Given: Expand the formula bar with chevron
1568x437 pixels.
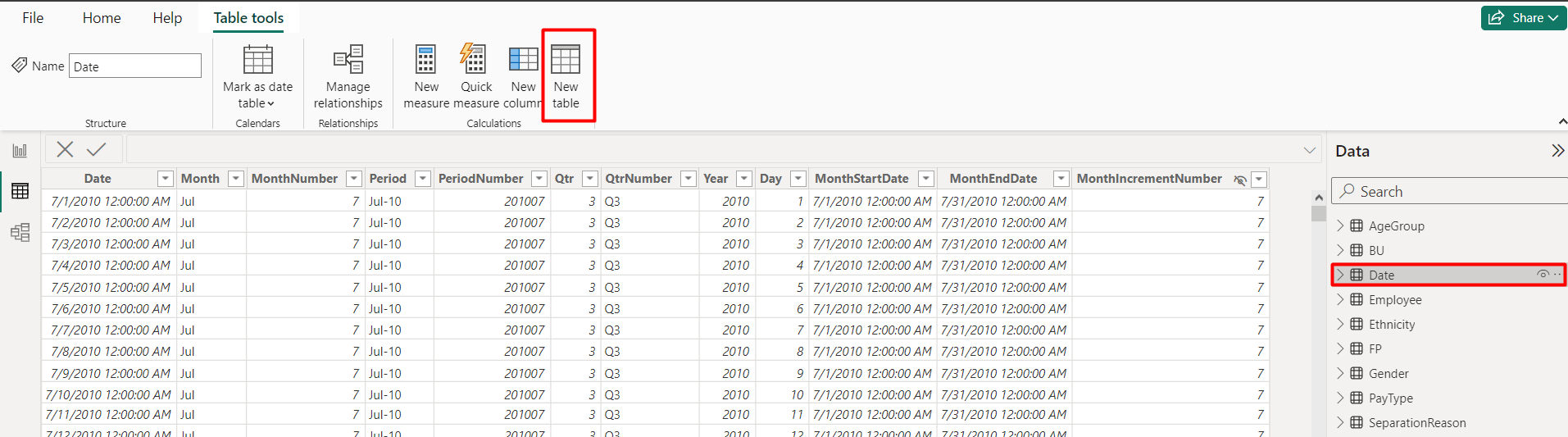Looking at the screenshot, I should [1309, 150].
